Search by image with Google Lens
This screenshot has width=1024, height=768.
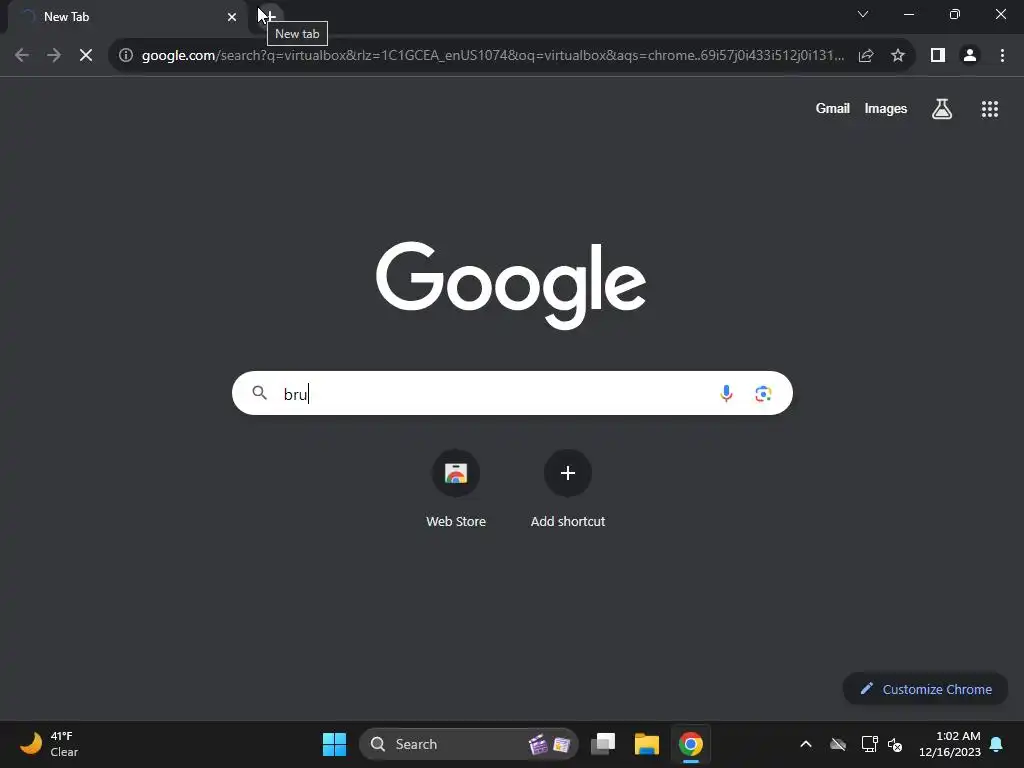point(763,393)
